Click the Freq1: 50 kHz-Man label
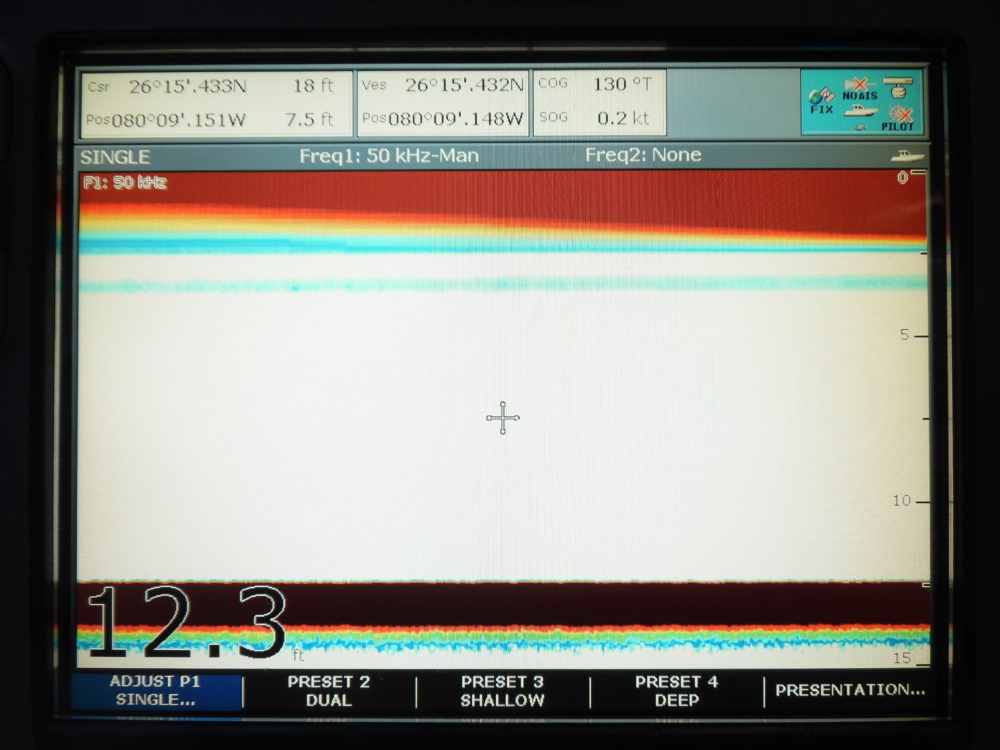This screenshot has width=1000, height=750. pyautogui.click(x=388, y=155)
